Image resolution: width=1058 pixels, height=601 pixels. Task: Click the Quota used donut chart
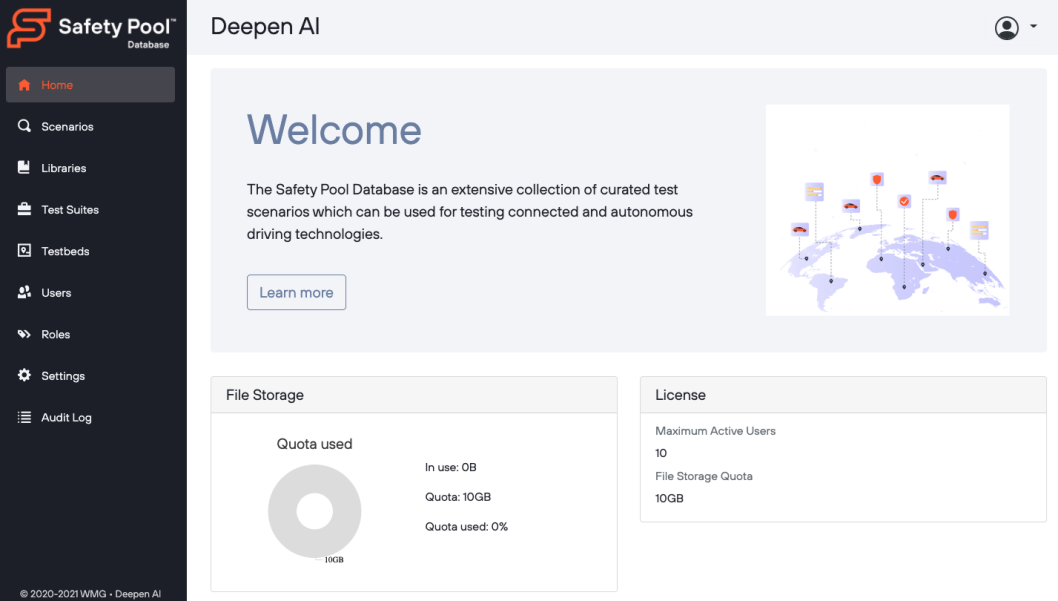[x=314, y=511]
